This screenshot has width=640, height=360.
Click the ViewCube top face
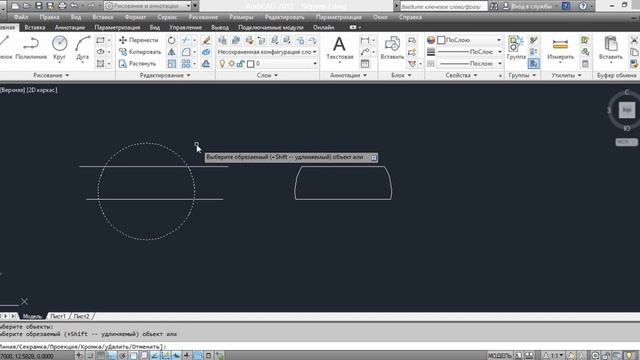pos(627,110)
